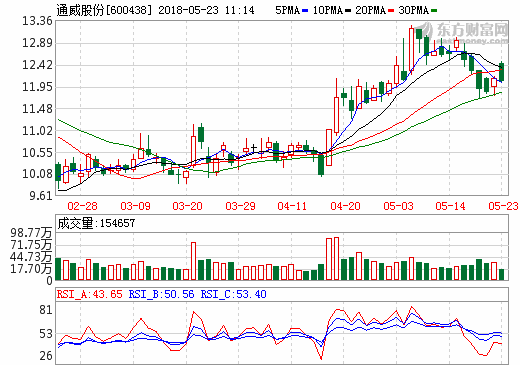Select the 03-20 date axis label
The width and height of the screenshot is (520, 365).
coord(187,206)
